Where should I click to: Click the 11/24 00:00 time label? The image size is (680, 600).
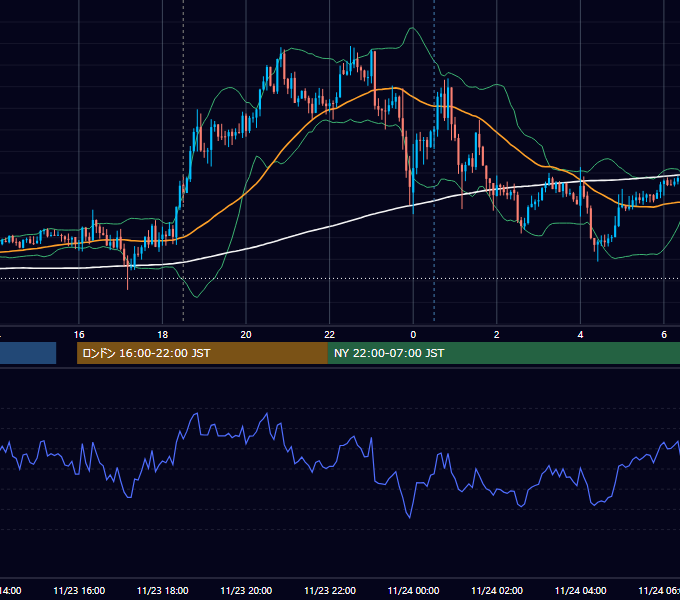coord(413,590)
